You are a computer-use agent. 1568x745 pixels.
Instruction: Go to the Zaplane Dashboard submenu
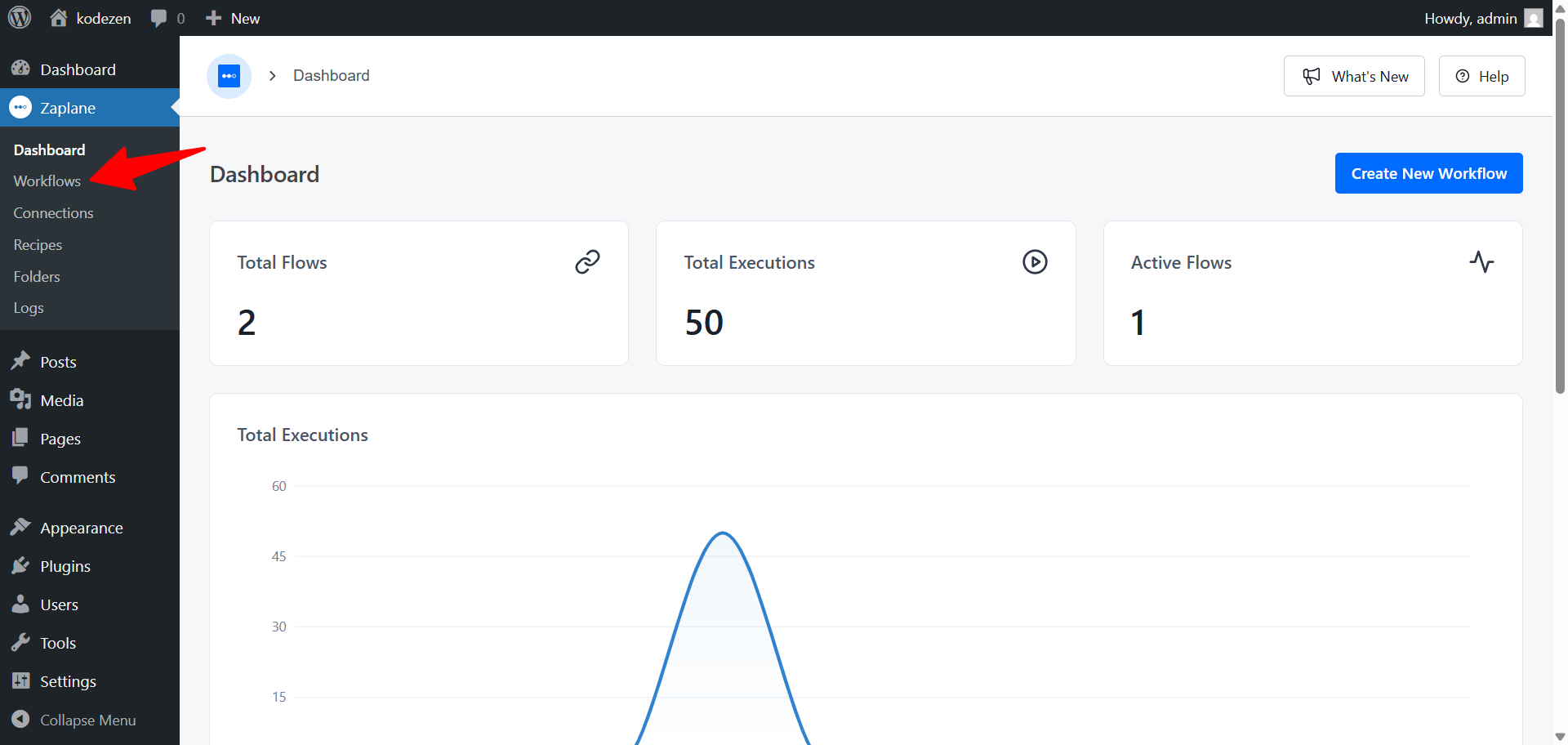tap(49, 150)
